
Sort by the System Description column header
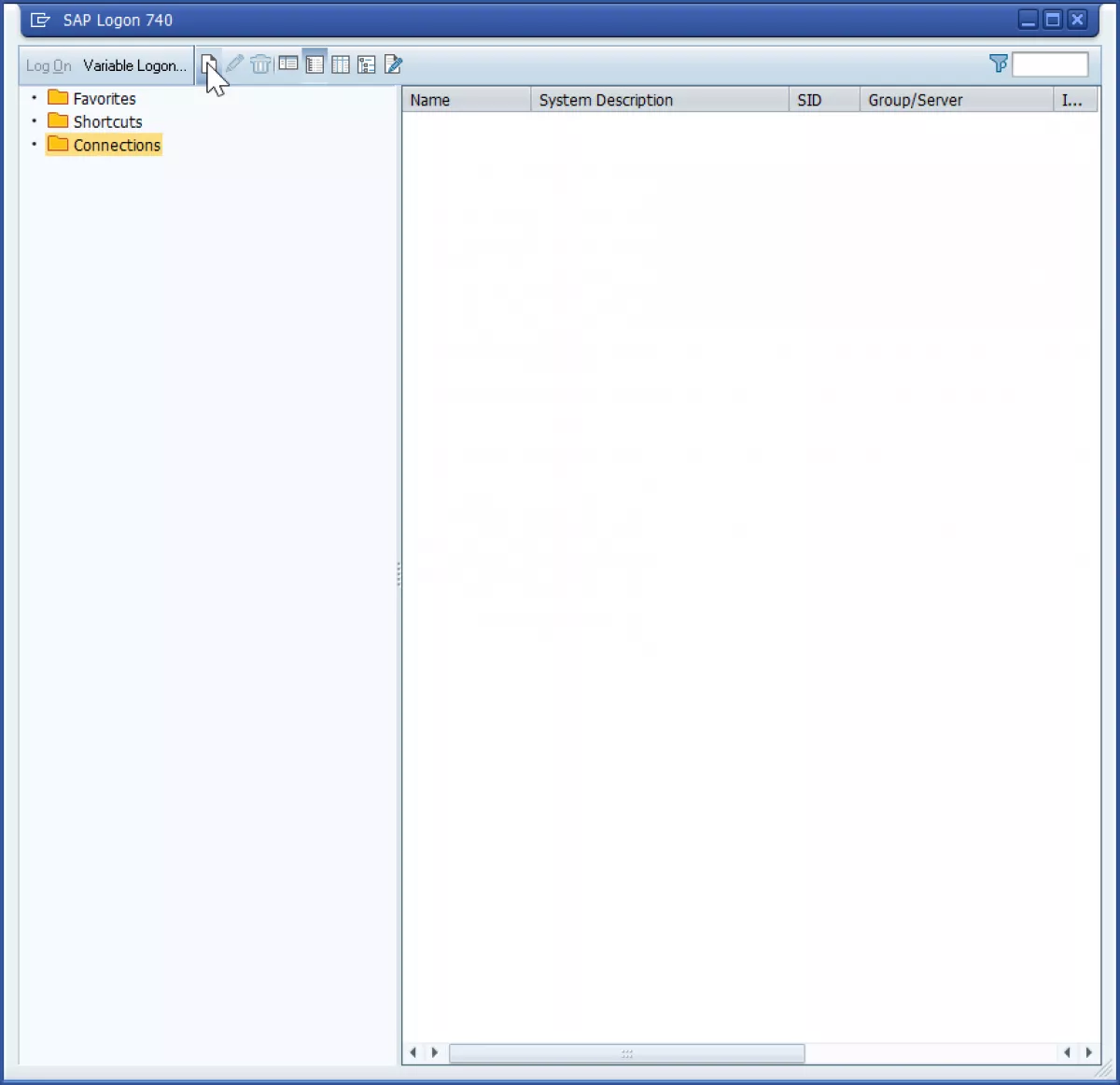(660, 100)
